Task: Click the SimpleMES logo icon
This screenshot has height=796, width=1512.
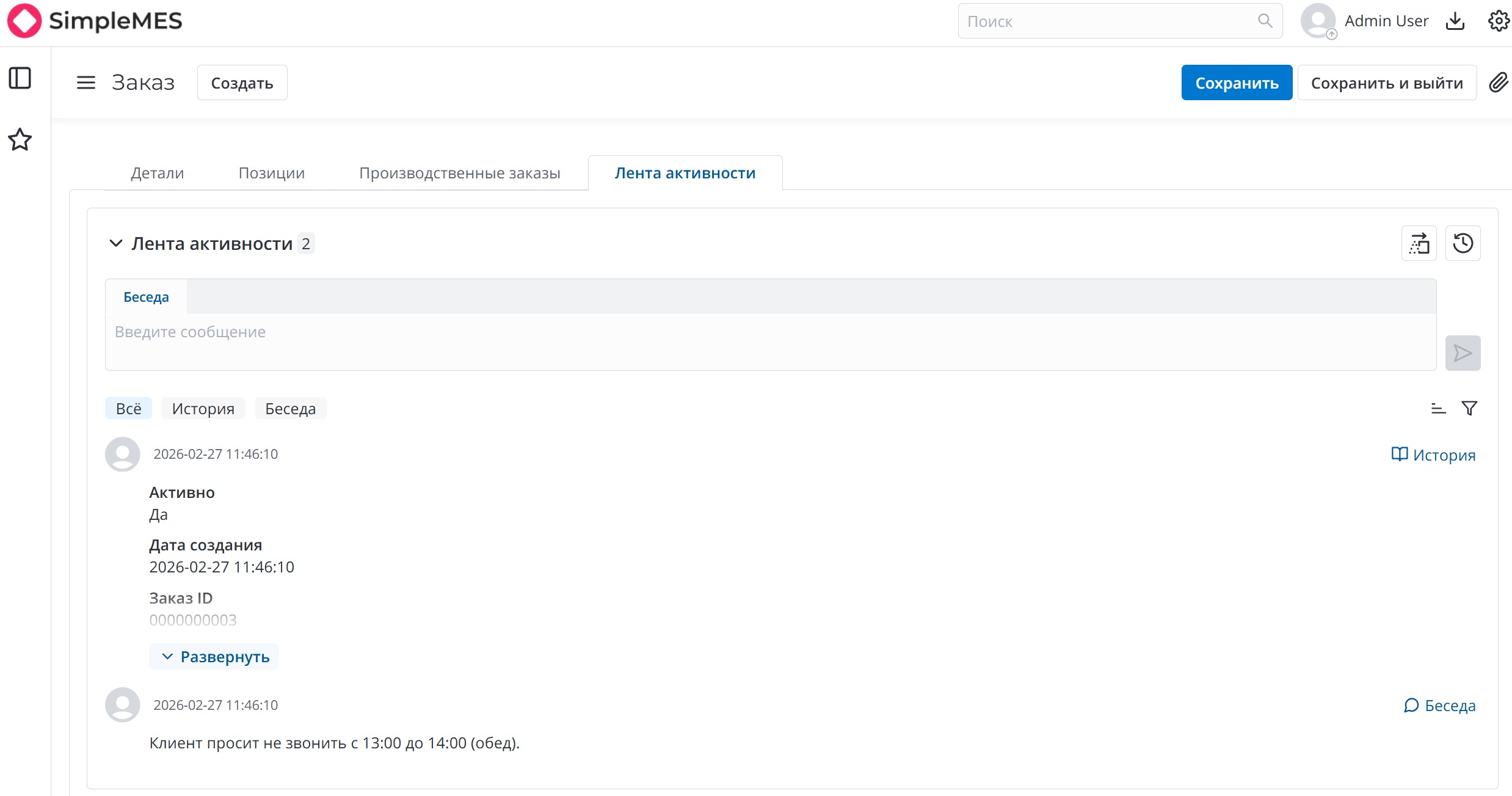Action: click(x=24, y=21)
